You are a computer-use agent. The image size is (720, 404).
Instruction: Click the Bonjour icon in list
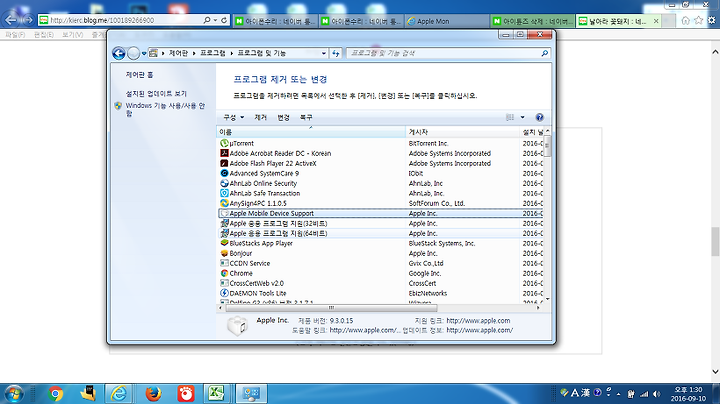coord(224,253)
